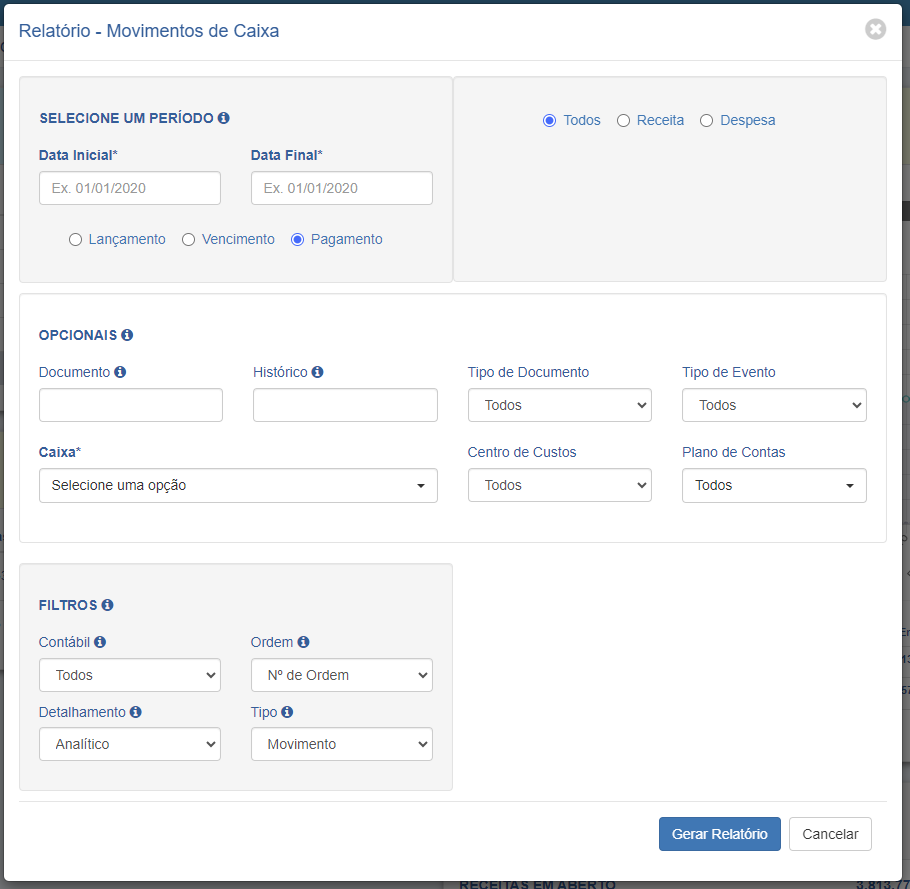Click the Data Inicial* label
This screenshot has height=889, width=910.
[78, 155]
